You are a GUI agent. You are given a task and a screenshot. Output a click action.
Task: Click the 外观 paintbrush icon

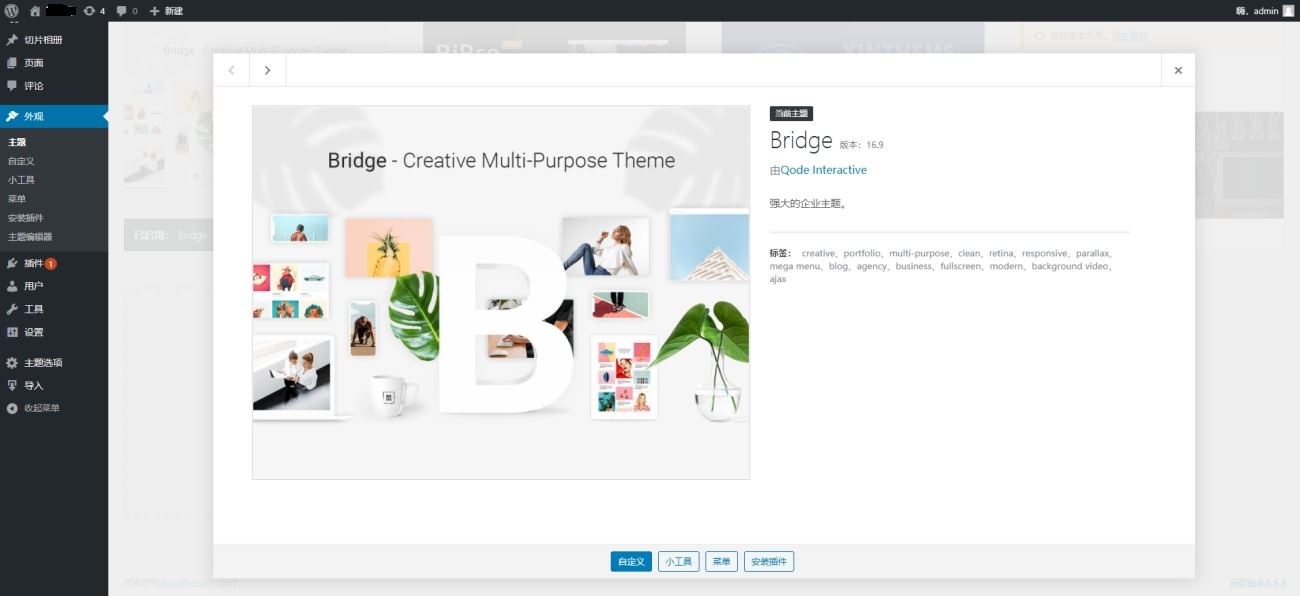pyautogui.click(x=12, y=116)
